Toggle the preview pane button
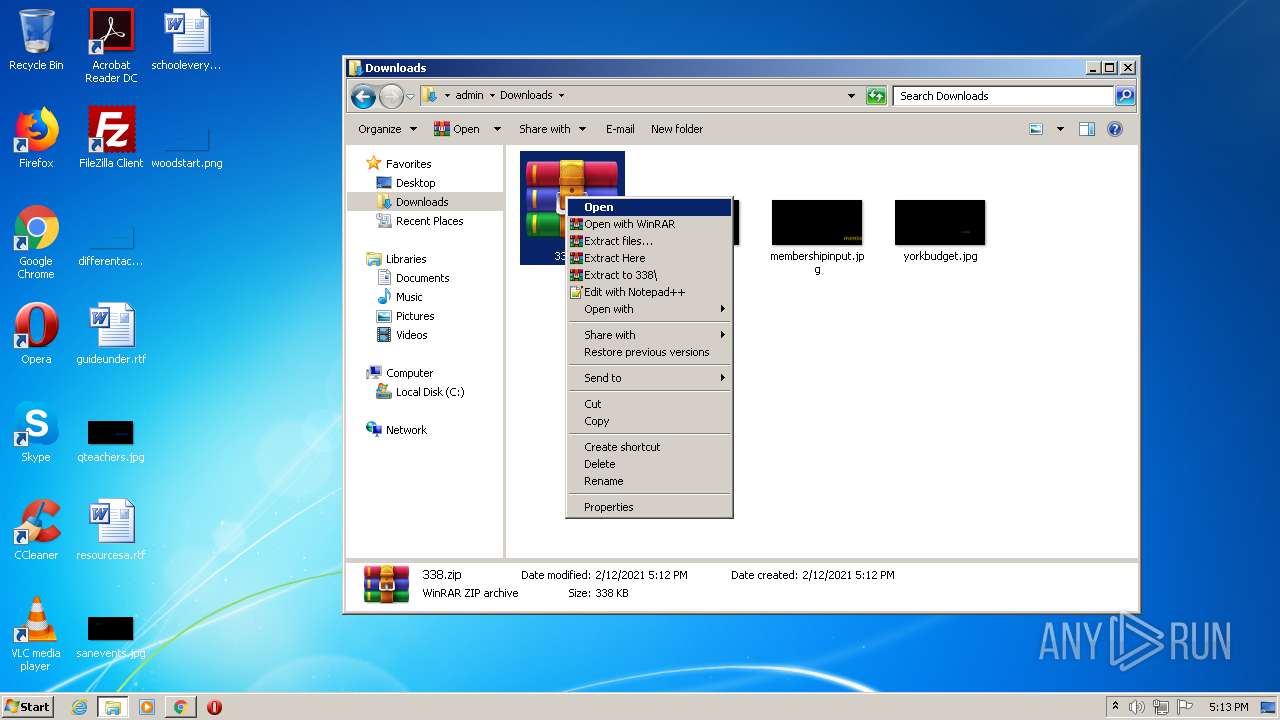 tap(1087, 129)
